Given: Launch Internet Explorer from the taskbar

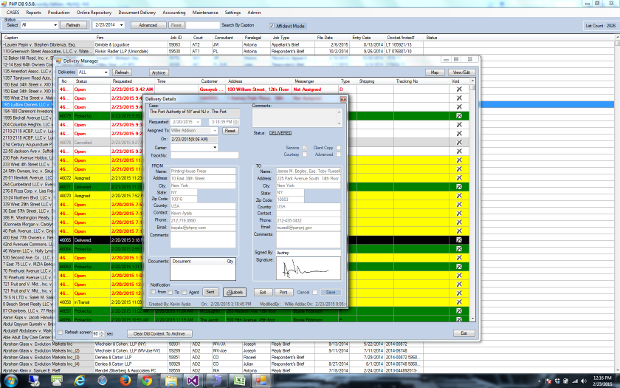Looking at the screenshot, I should pyautogui.click(x=80, y=380).
